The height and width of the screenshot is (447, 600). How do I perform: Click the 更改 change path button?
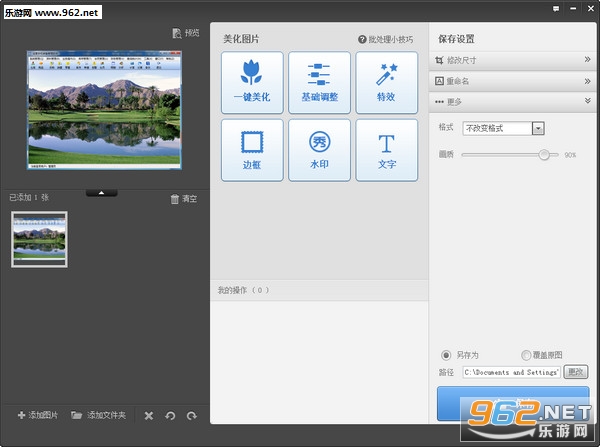576,372
